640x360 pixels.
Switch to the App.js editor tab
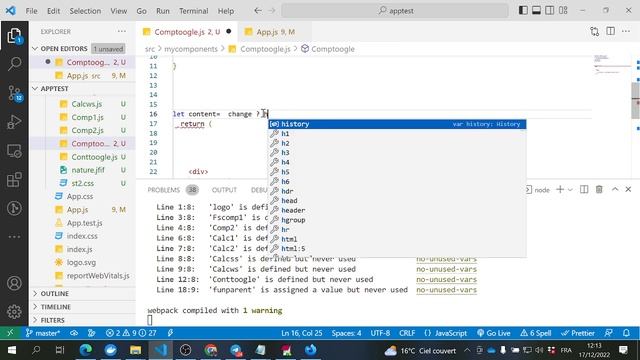pos(275,31)
